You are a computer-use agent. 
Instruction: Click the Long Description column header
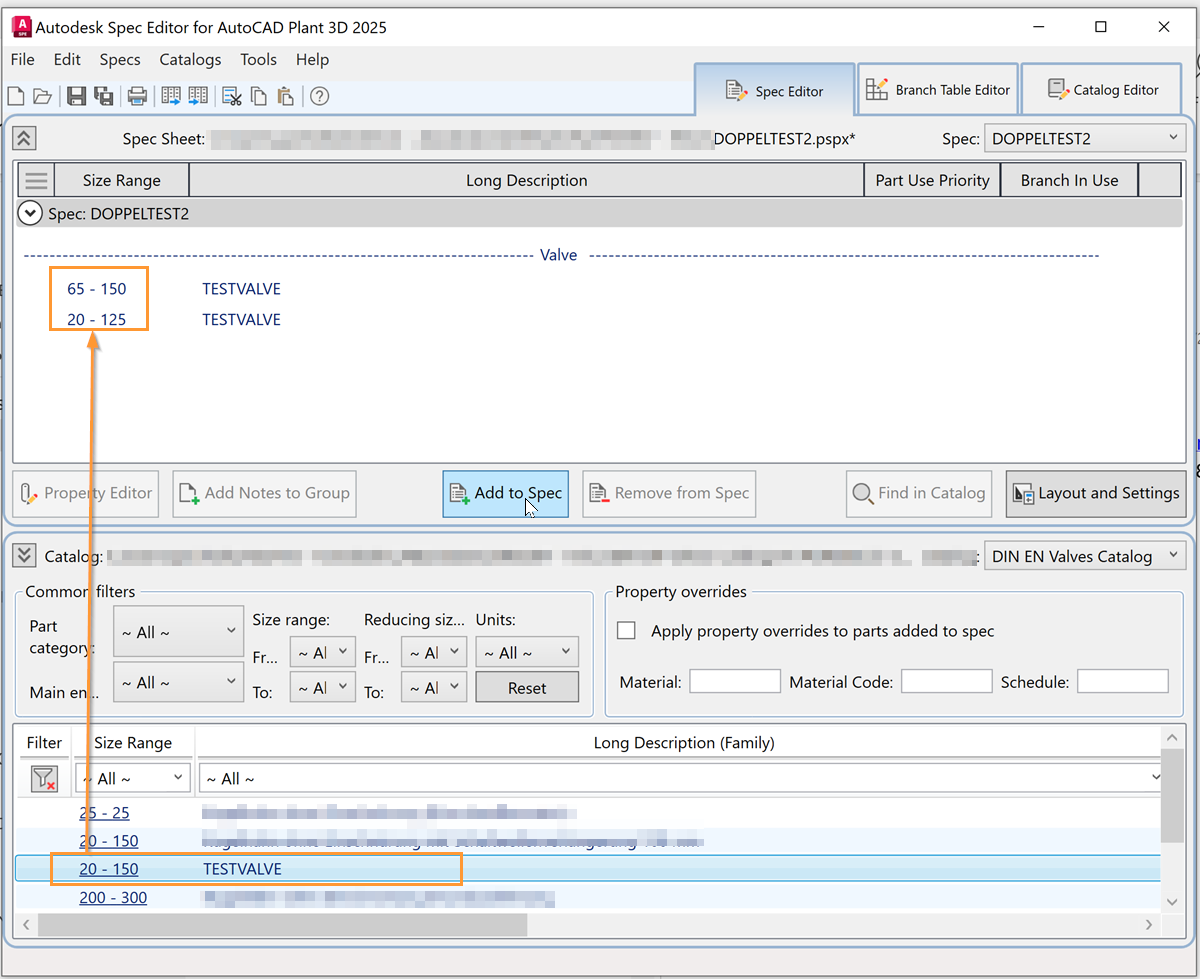coord(526,181)
